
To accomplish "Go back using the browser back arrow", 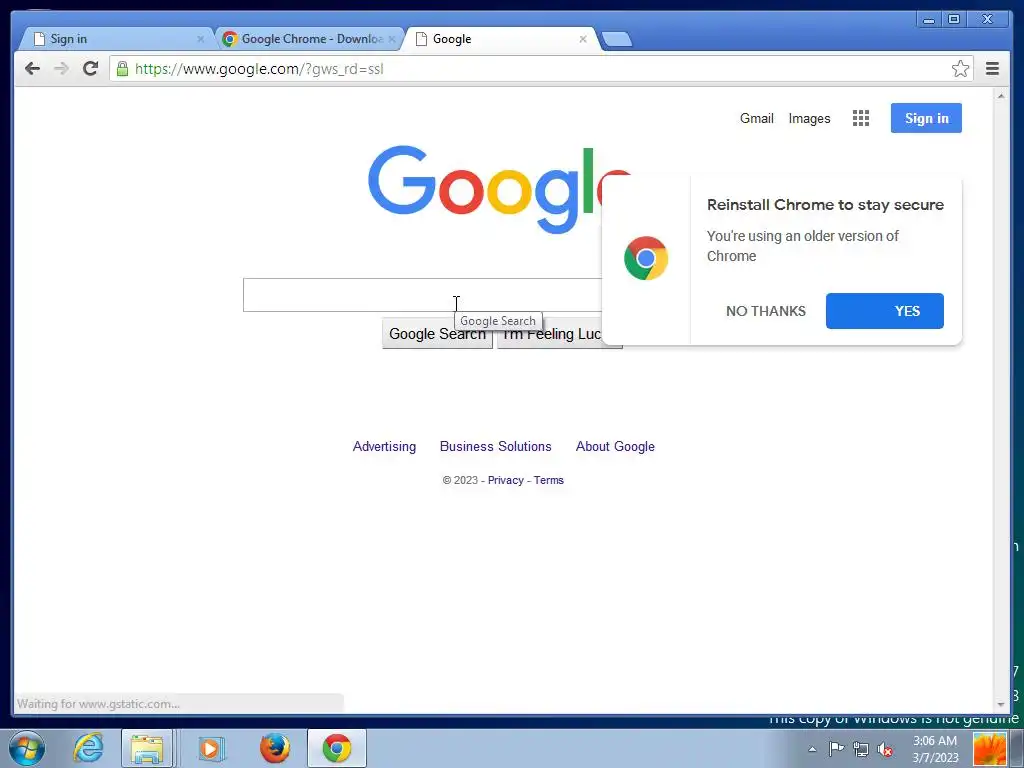I will [x=32, y=69].
